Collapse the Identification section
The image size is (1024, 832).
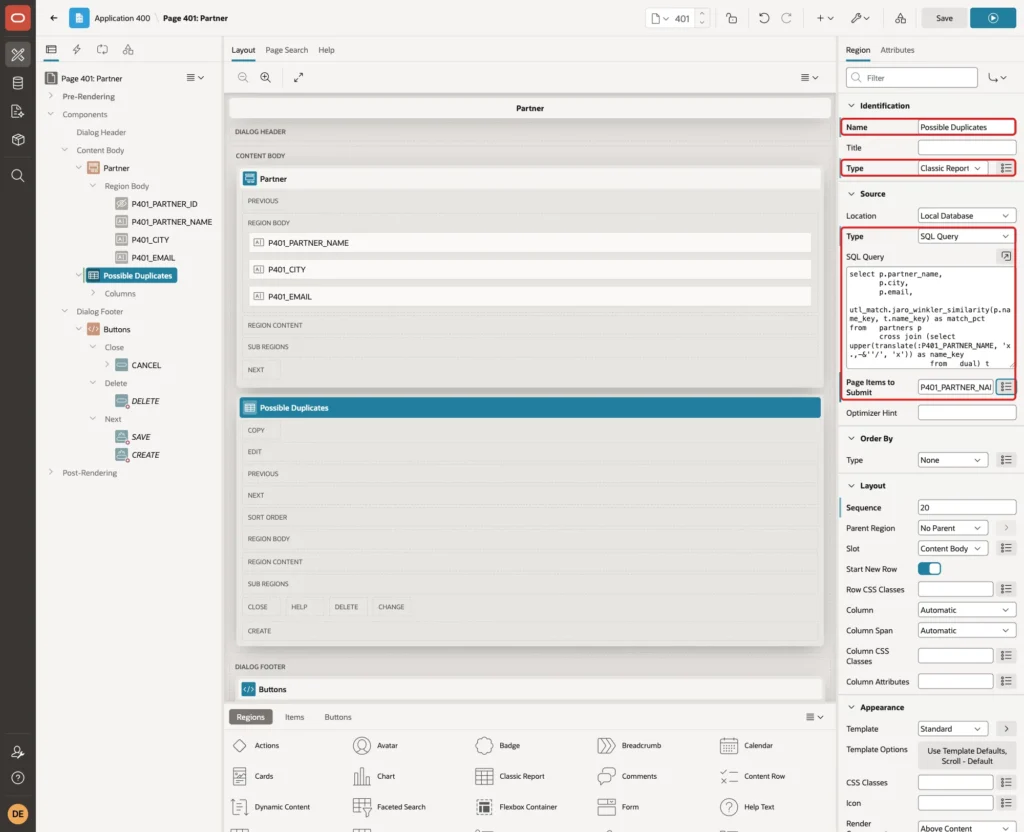(851, 105)
